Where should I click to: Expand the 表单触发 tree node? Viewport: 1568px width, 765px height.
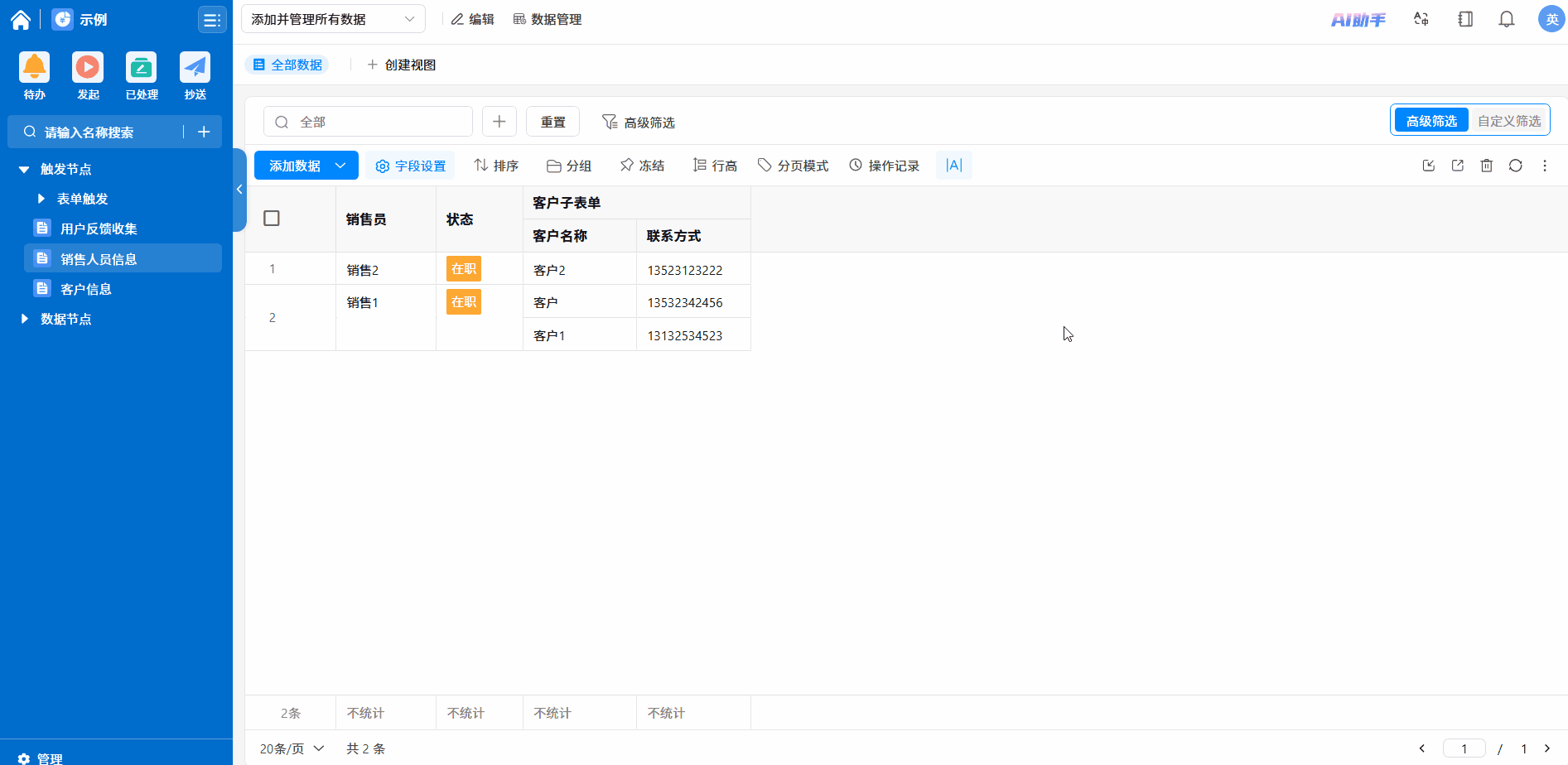pyautogui.click(x=41, y=199)
